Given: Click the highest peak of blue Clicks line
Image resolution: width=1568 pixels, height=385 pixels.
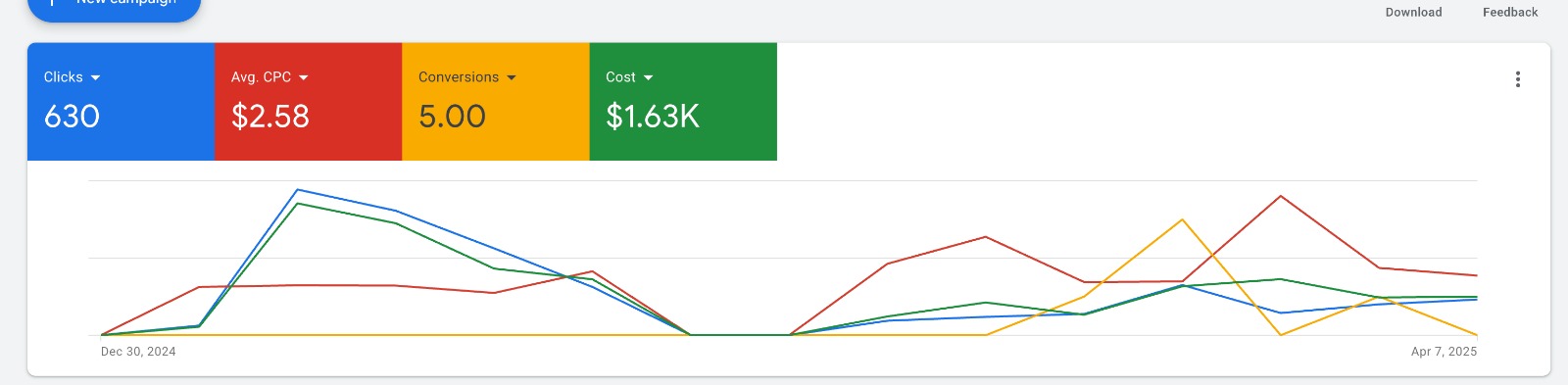Looking at the screenshot, I should 298,190.
